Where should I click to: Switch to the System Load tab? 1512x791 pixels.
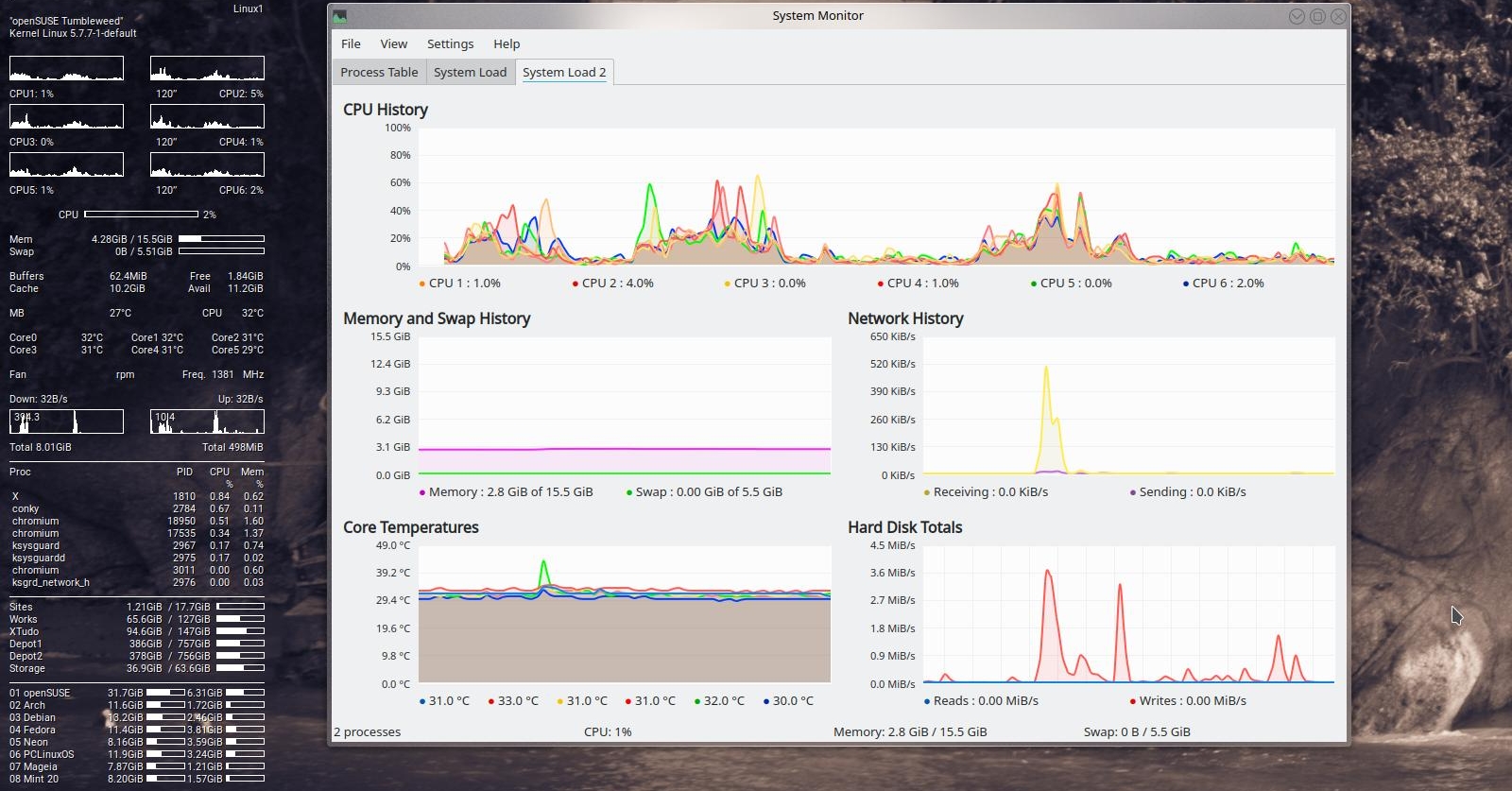tap(470, 72)
